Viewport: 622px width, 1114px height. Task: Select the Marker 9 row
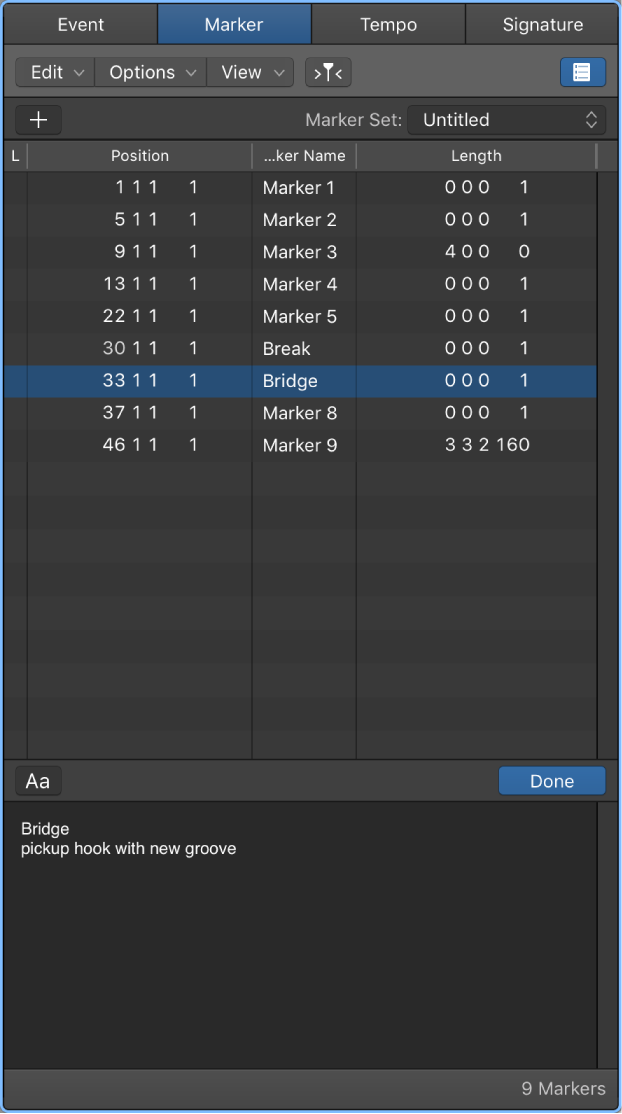[x=300, y=445]
